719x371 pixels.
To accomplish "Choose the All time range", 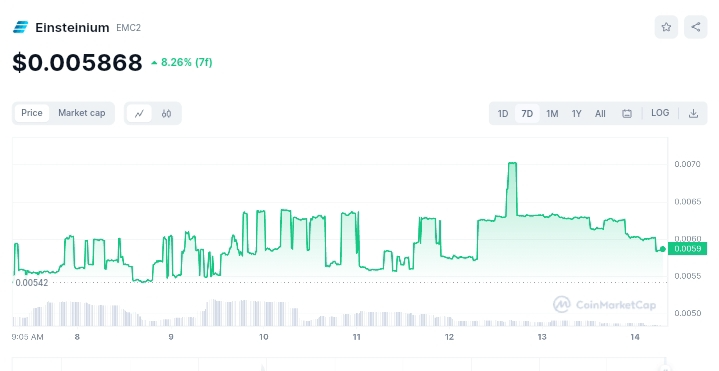I will point(600,113).
